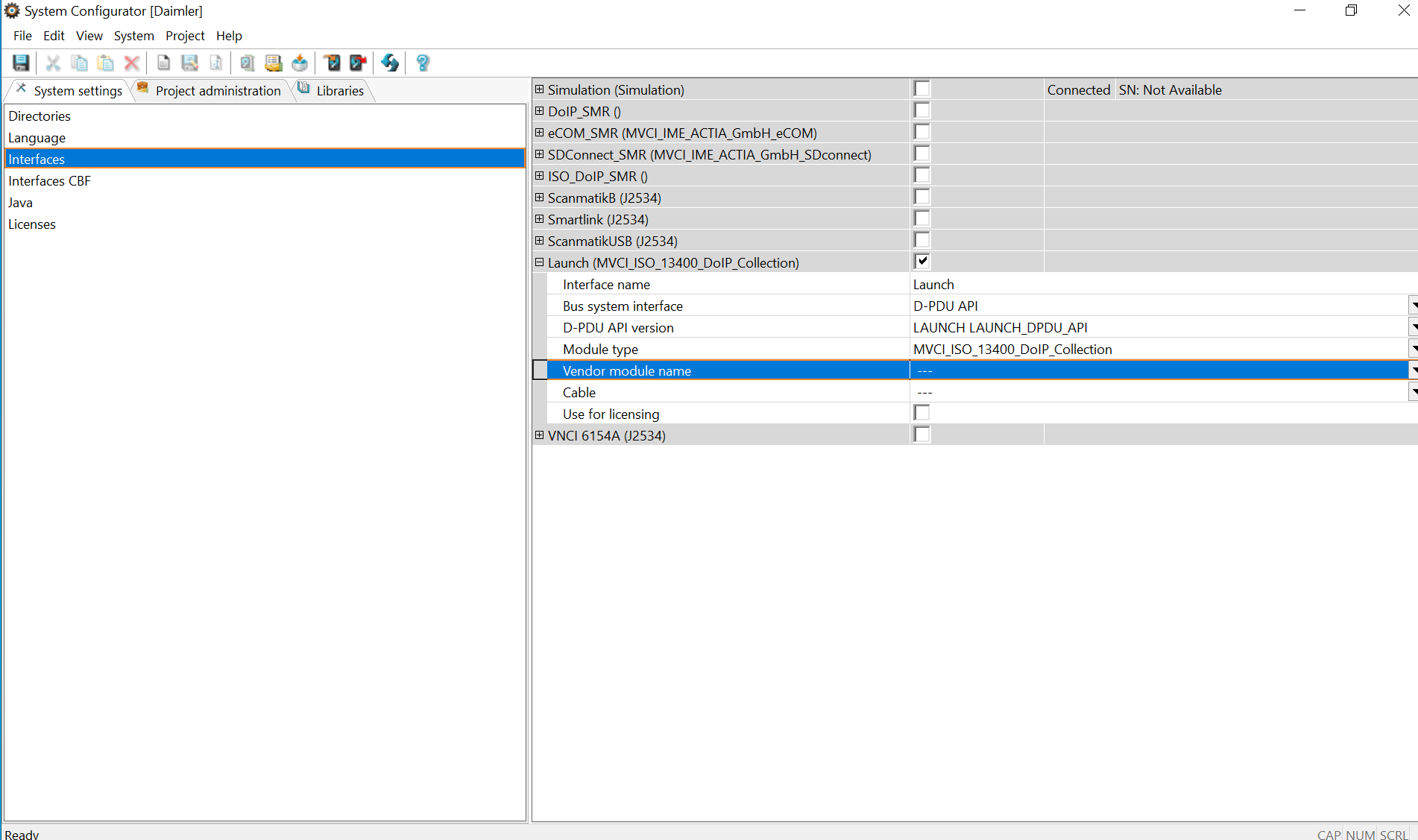This screenshot has height=840, width=1418.
Task: Click the red X Delete icon
Action: [x=132, y=63]
